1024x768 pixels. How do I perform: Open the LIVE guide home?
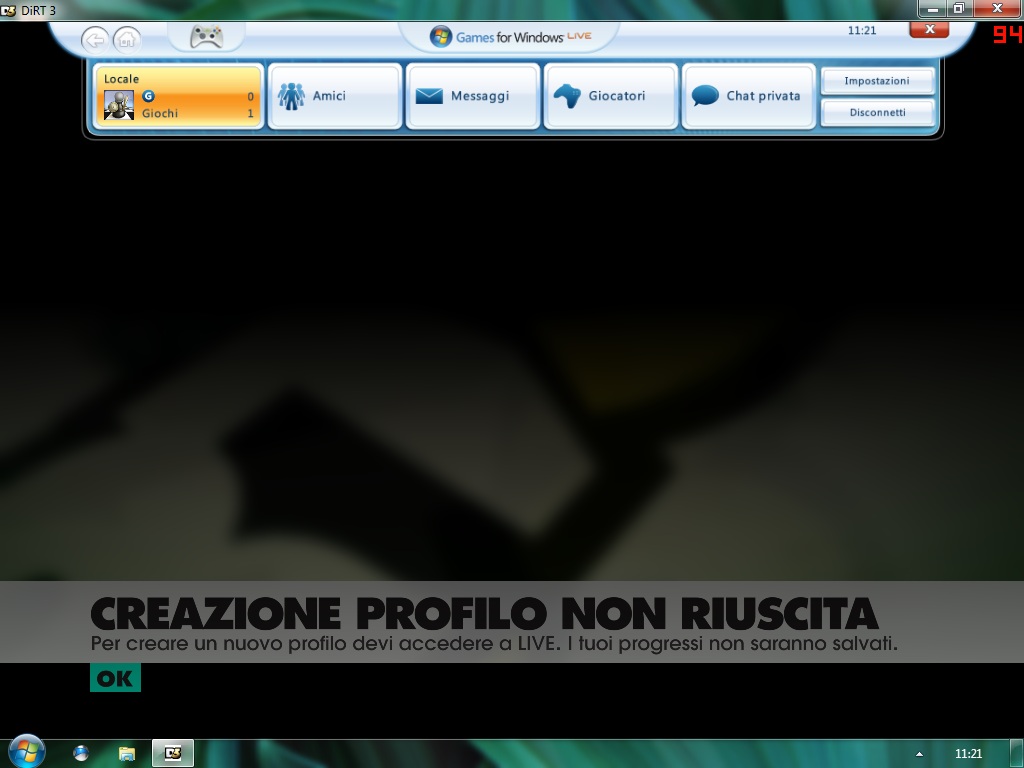pyautogui.click(x=127, y=40)
